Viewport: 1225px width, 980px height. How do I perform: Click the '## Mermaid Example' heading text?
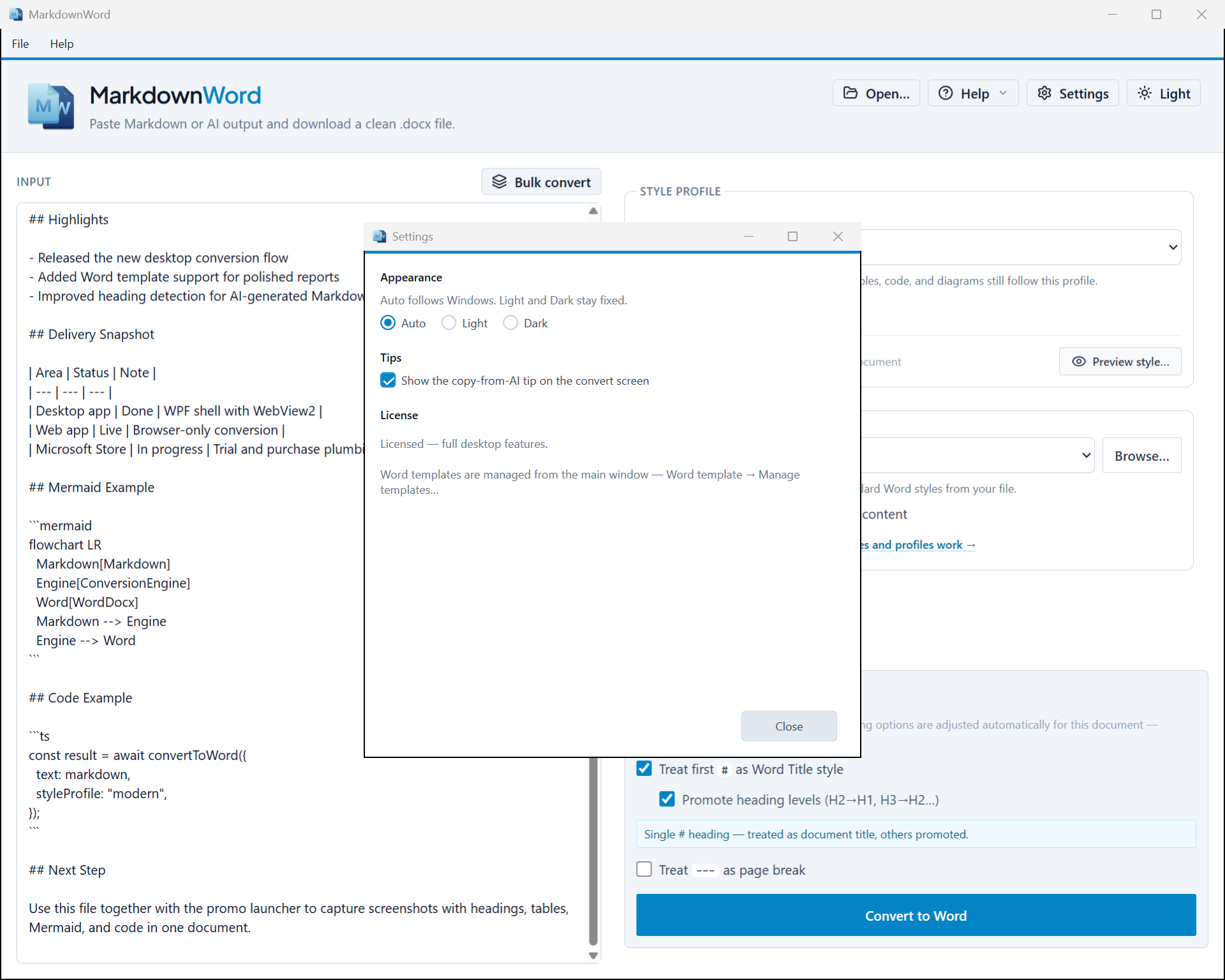[91, 487]
